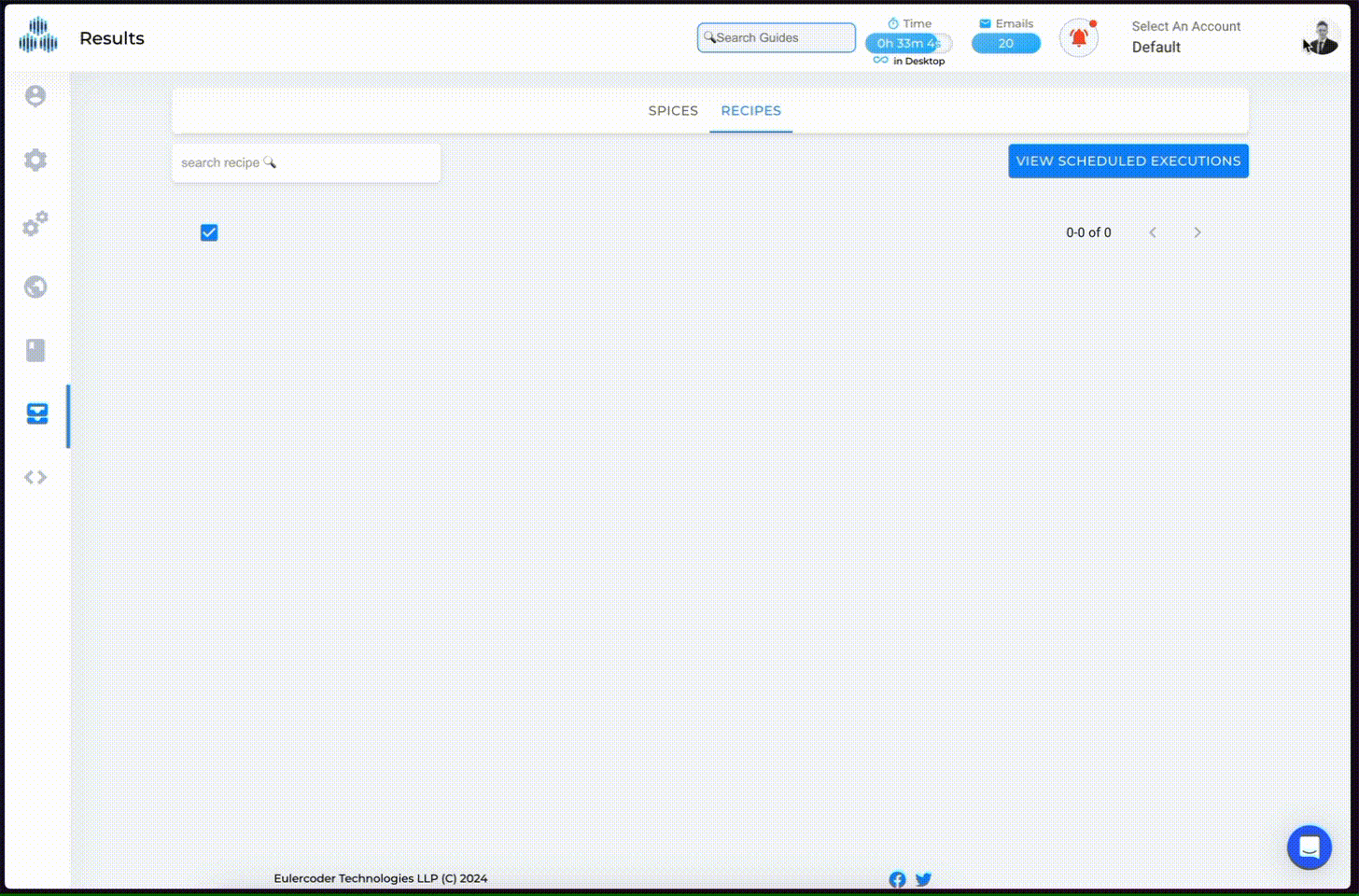Click the Emails count badge
Image resolution: width=1359 pixels, height=896 pixels.
pos(1005,43)
